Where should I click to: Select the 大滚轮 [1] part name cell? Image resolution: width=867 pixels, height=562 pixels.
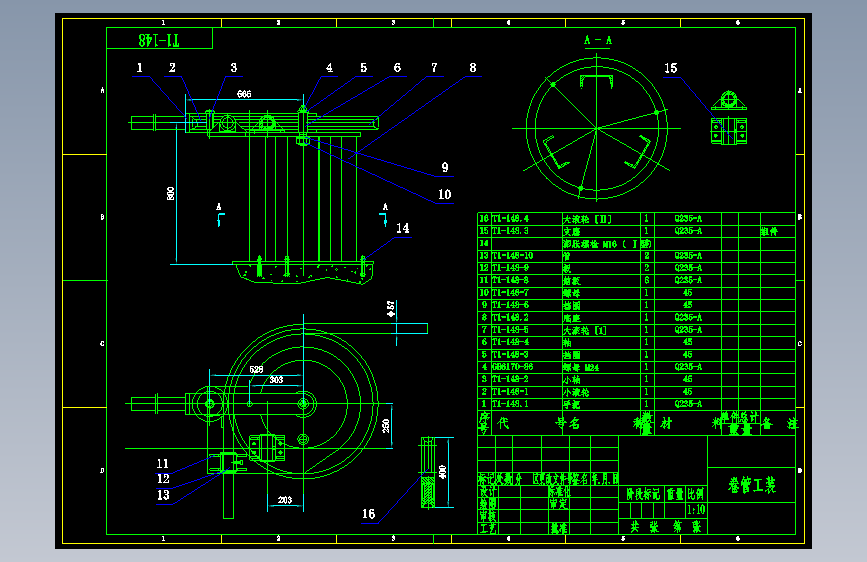(584, 330)
